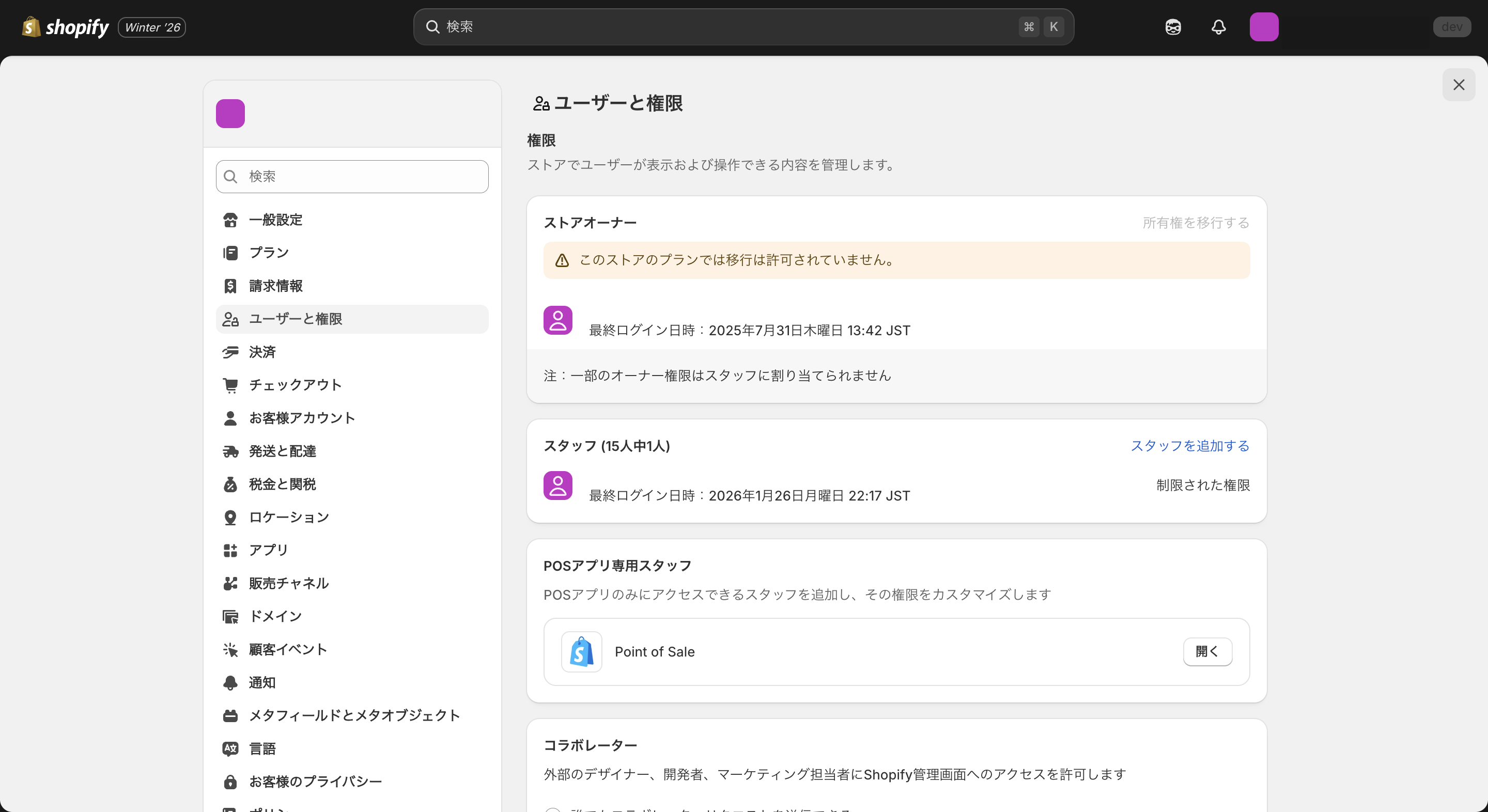Select the ロケーション location pin icon
The width and height of the screenshot is (1488, 812).
pos(230,517)
